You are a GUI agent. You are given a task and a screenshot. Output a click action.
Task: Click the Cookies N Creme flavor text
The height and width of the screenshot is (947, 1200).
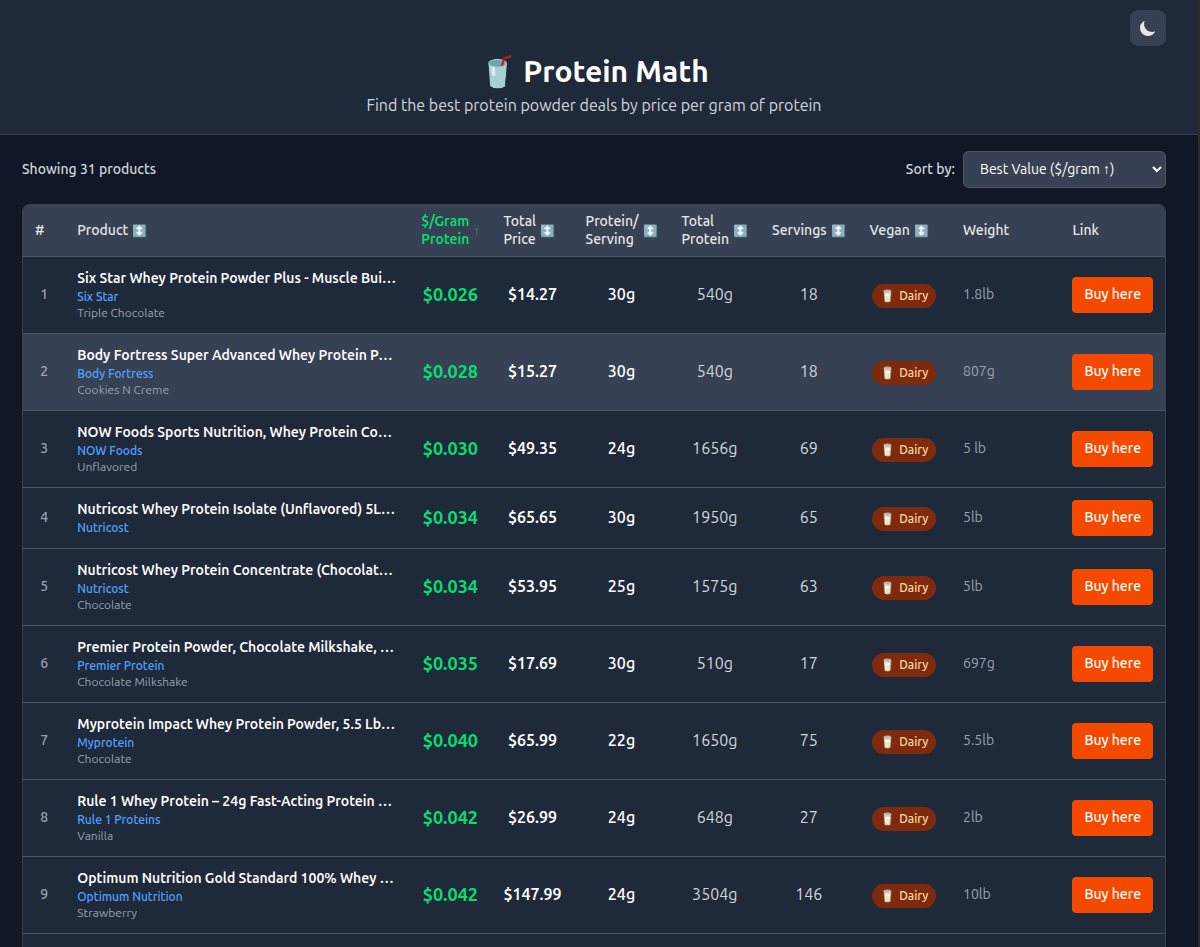(123, 390)
